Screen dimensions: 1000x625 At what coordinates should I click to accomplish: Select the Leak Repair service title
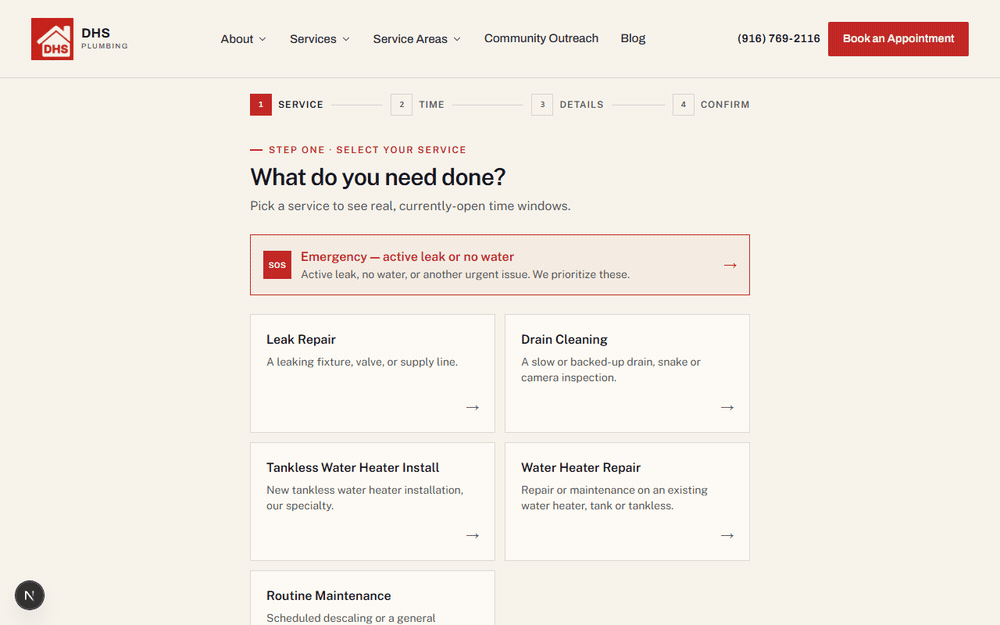301,339
